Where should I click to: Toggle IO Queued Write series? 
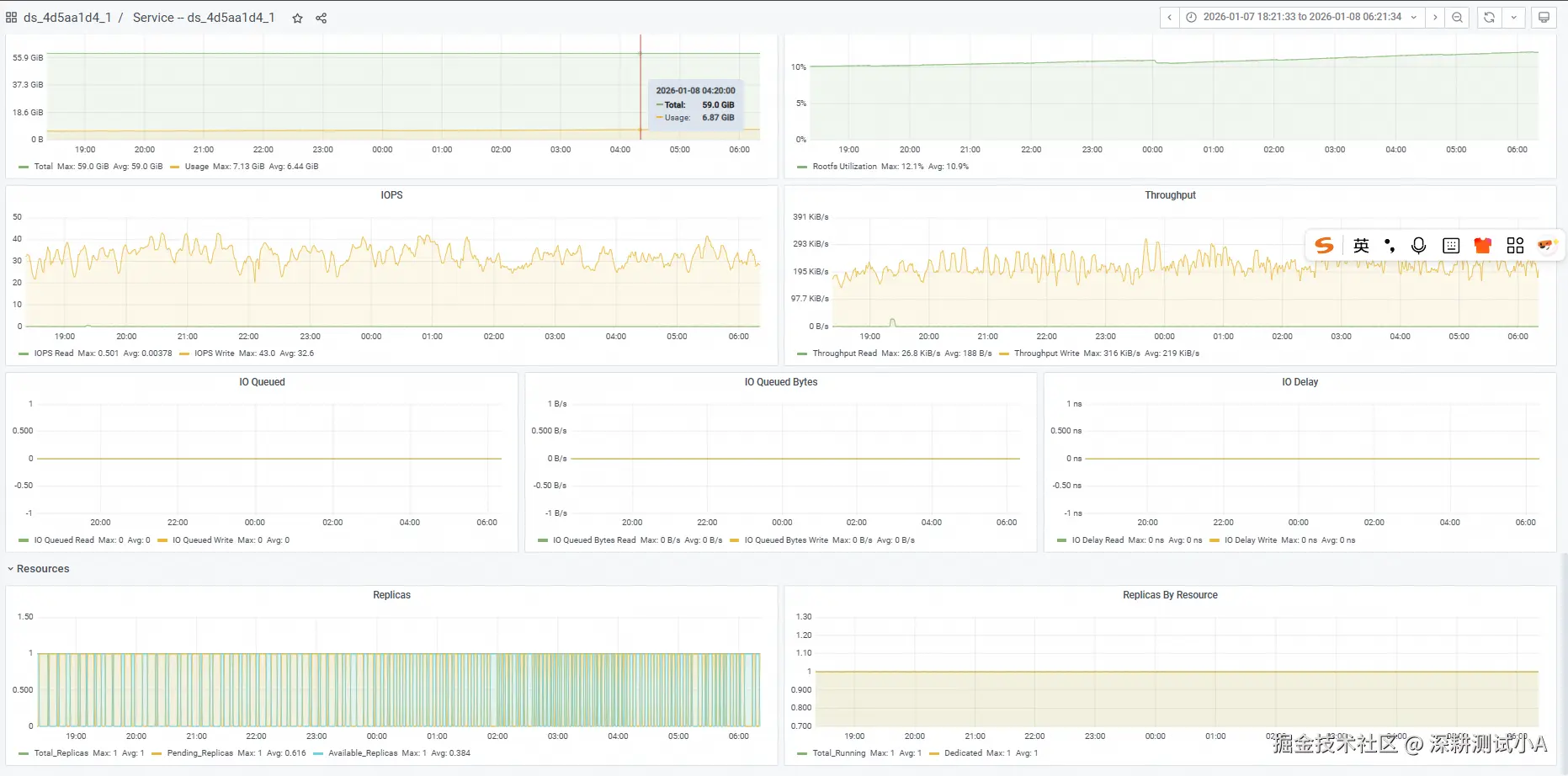coord(203,540)
